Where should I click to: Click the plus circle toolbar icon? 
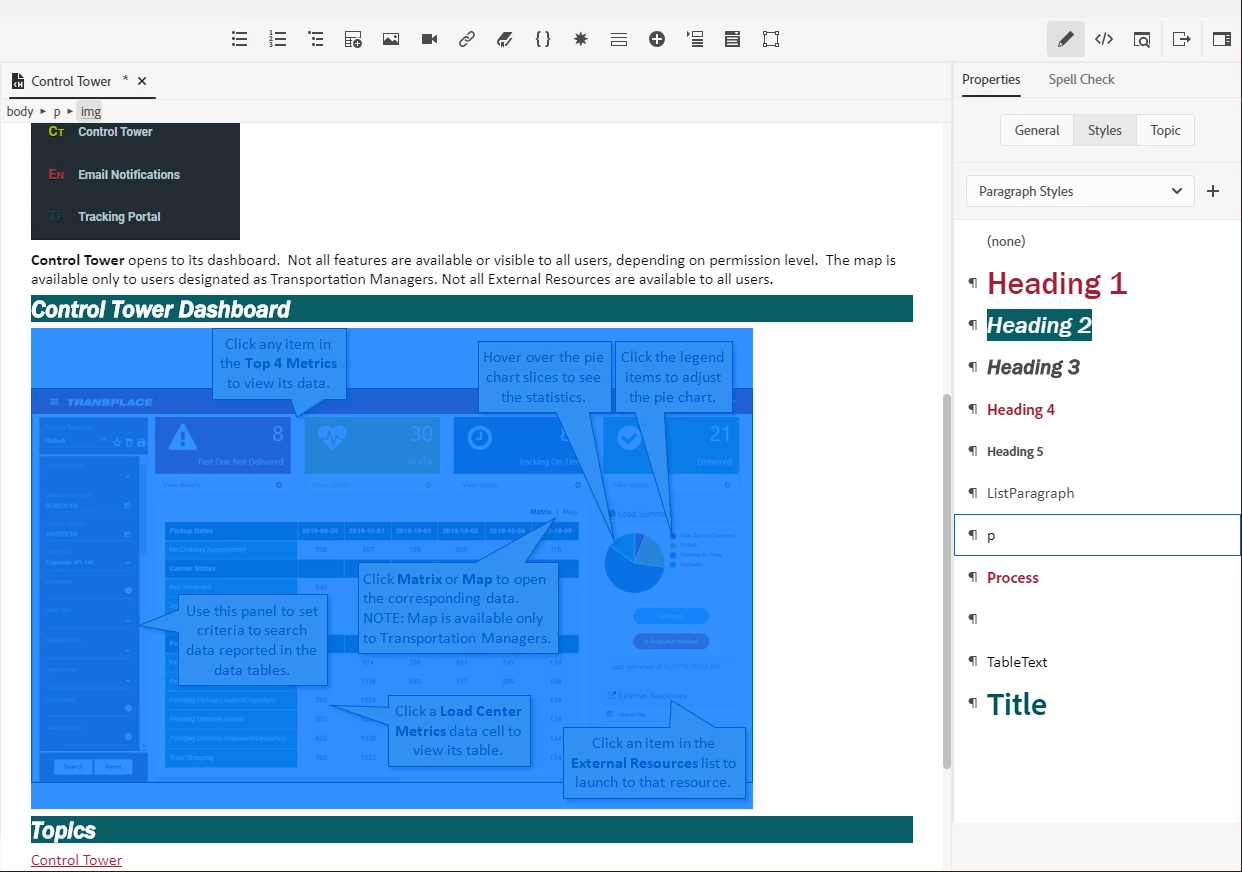pos(657,39)
